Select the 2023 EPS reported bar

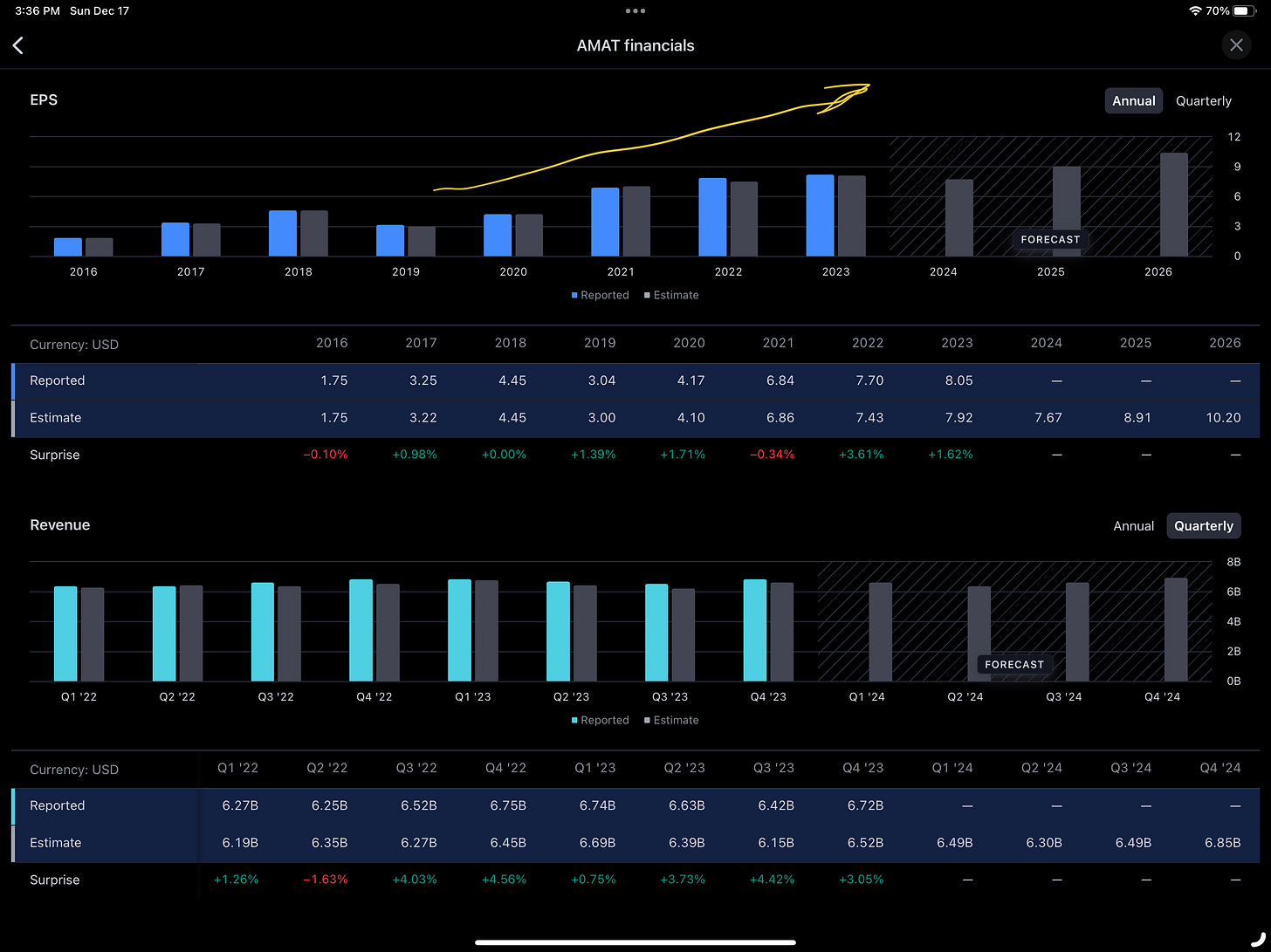[x=820, y=216]
